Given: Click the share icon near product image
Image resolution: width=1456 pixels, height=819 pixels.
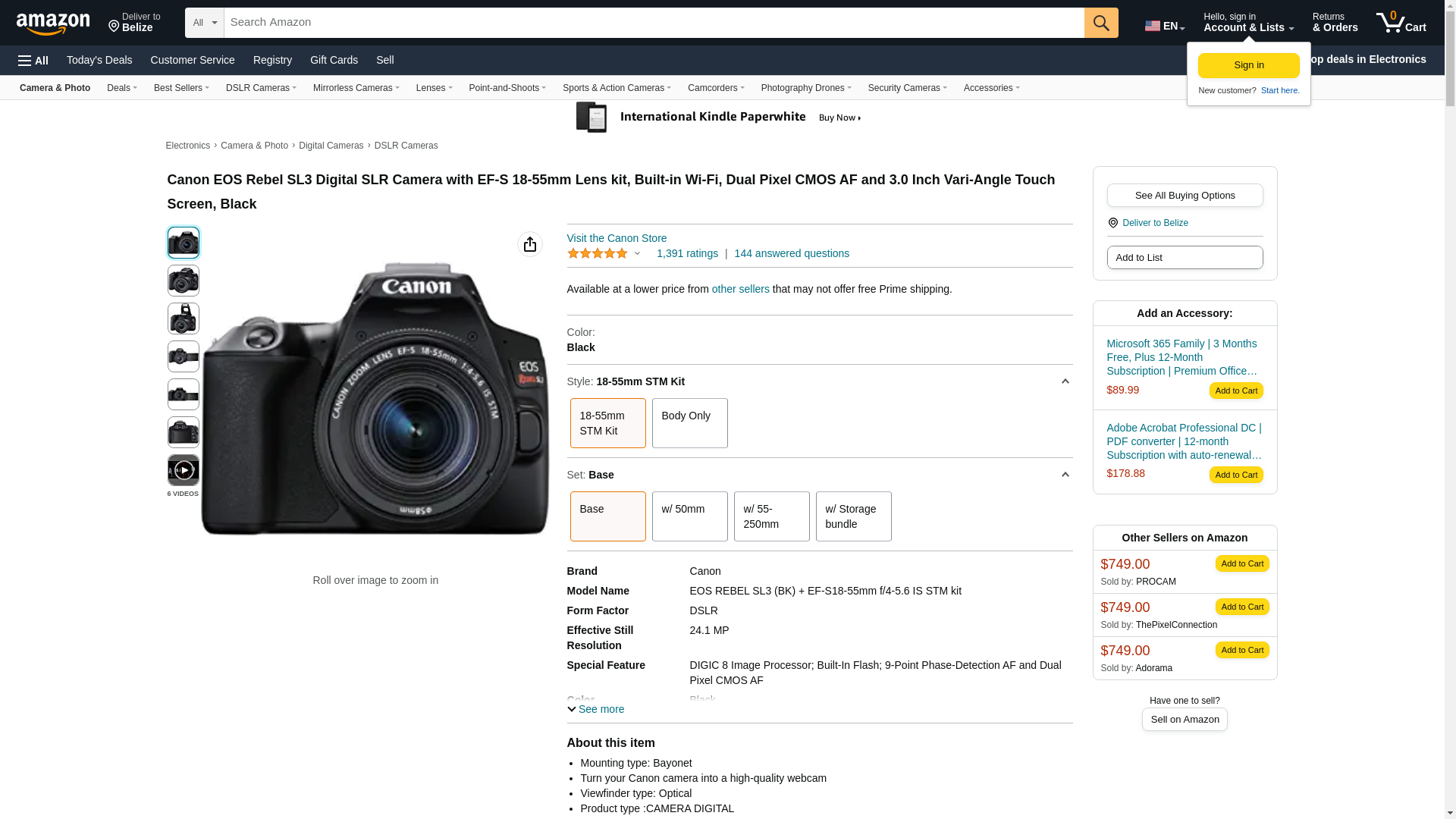Looking at the screenshot, I should [x=529, y=244].
